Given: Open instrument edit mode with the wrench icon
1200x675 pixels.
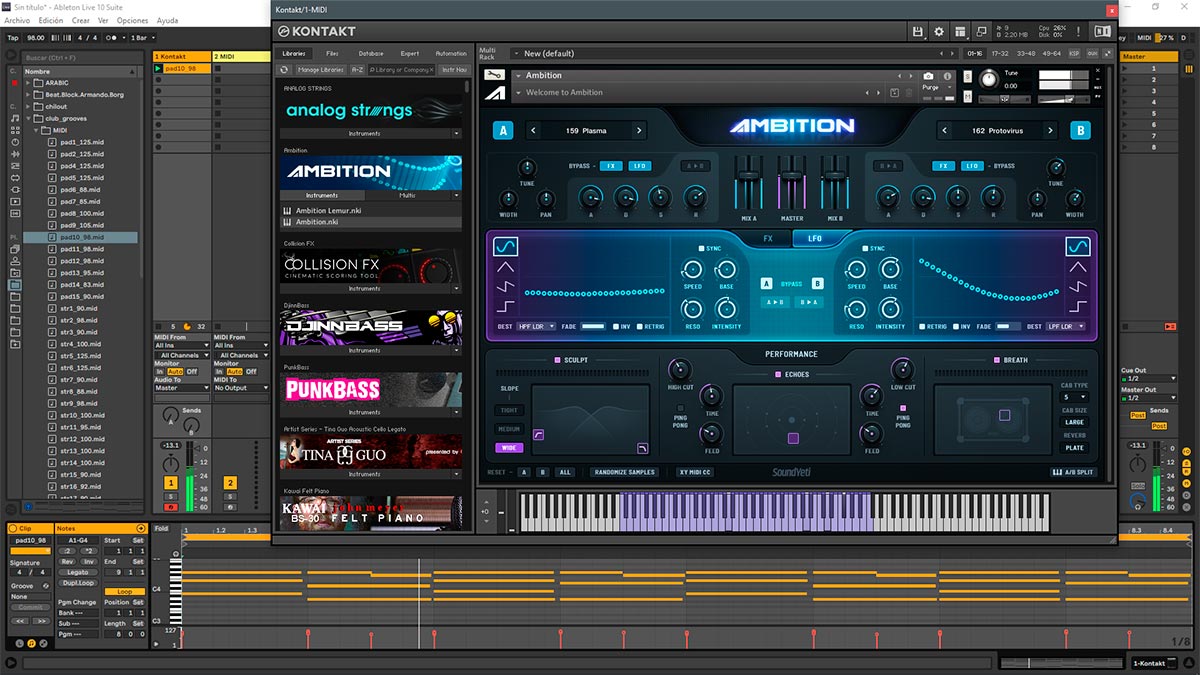Looking at the screenshot, I should (493, 75).
